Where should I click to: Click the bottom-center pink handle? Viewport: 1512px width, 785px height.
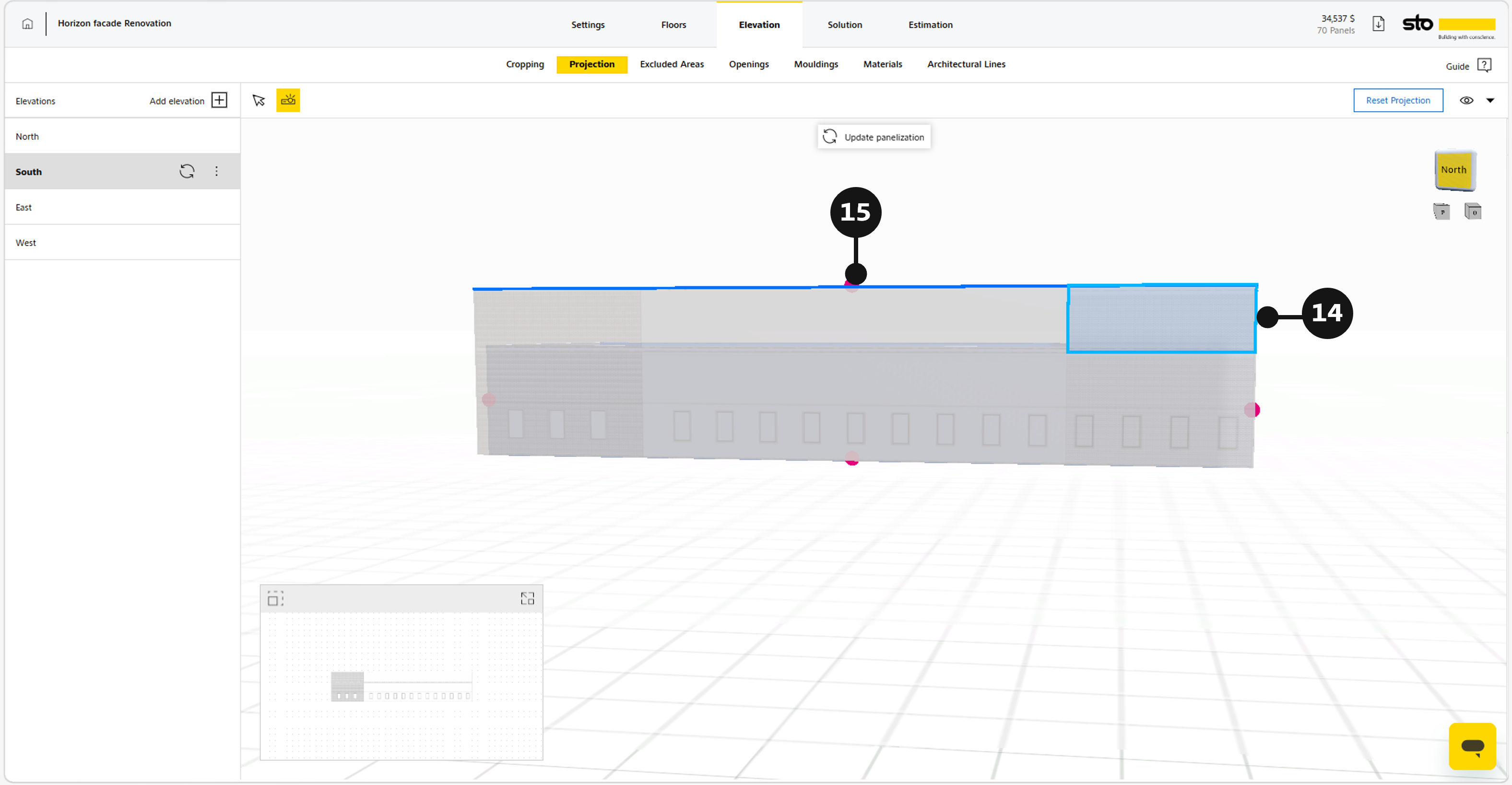pos(851,458)
